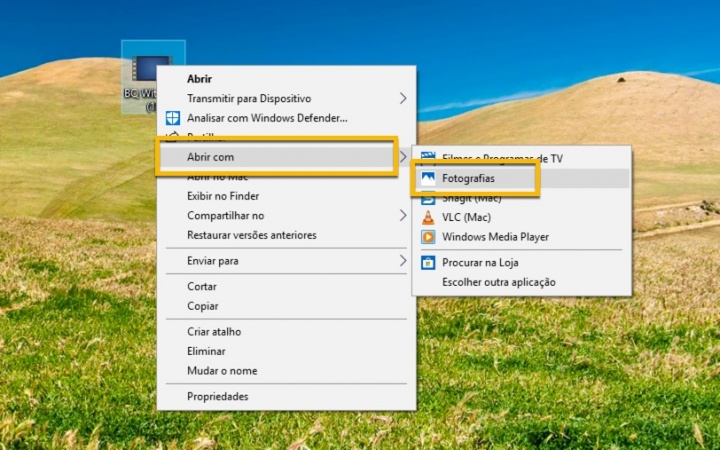
Task: Select Eliminar to delete the file
Action: [x=206, y=351]
